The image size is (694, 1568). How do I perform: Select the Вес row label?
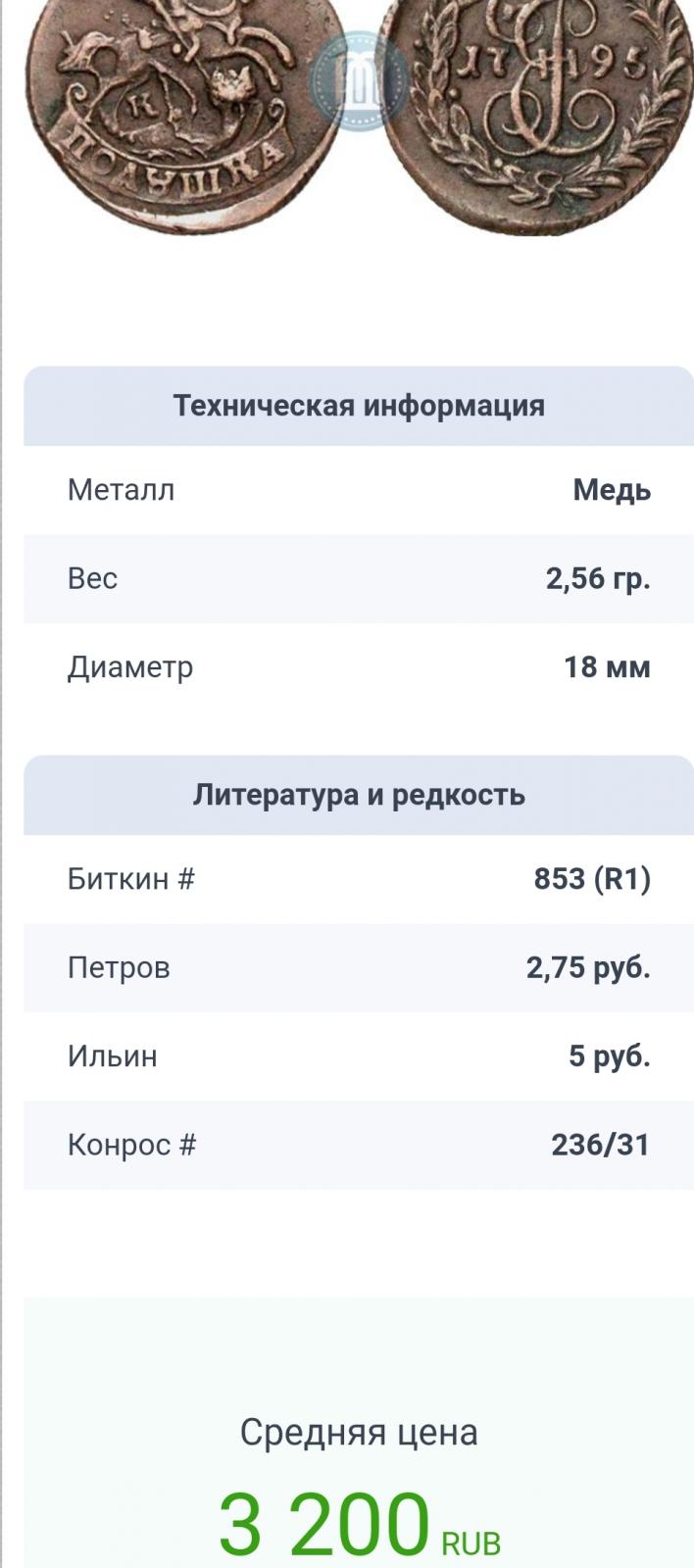pos(92,578)
